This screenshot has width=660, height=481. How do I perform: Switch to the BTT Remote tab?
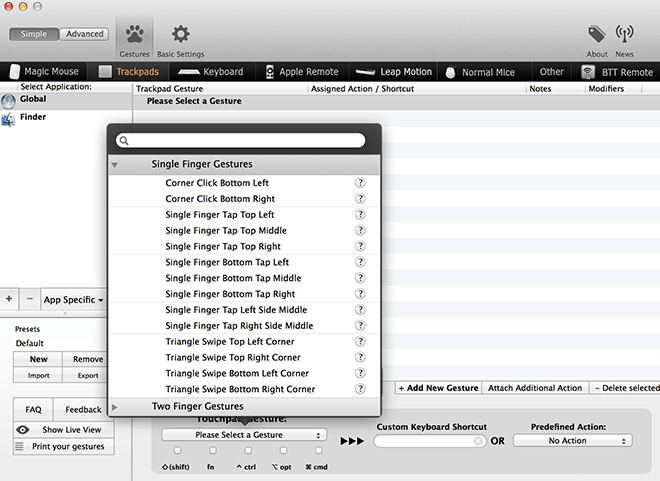[x=617, y=72]
